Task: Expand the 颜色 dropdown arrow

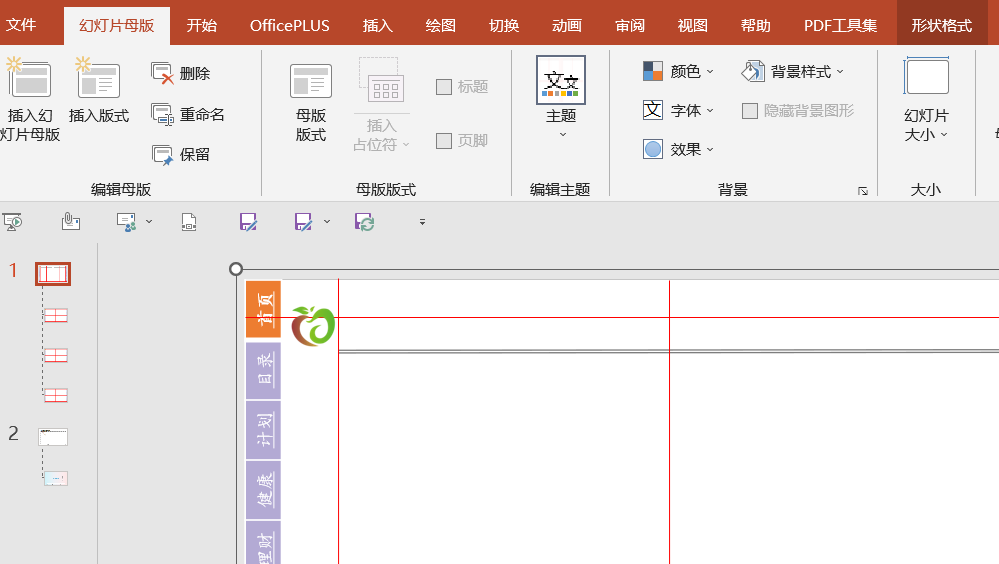Action: (x=710, y=71)
